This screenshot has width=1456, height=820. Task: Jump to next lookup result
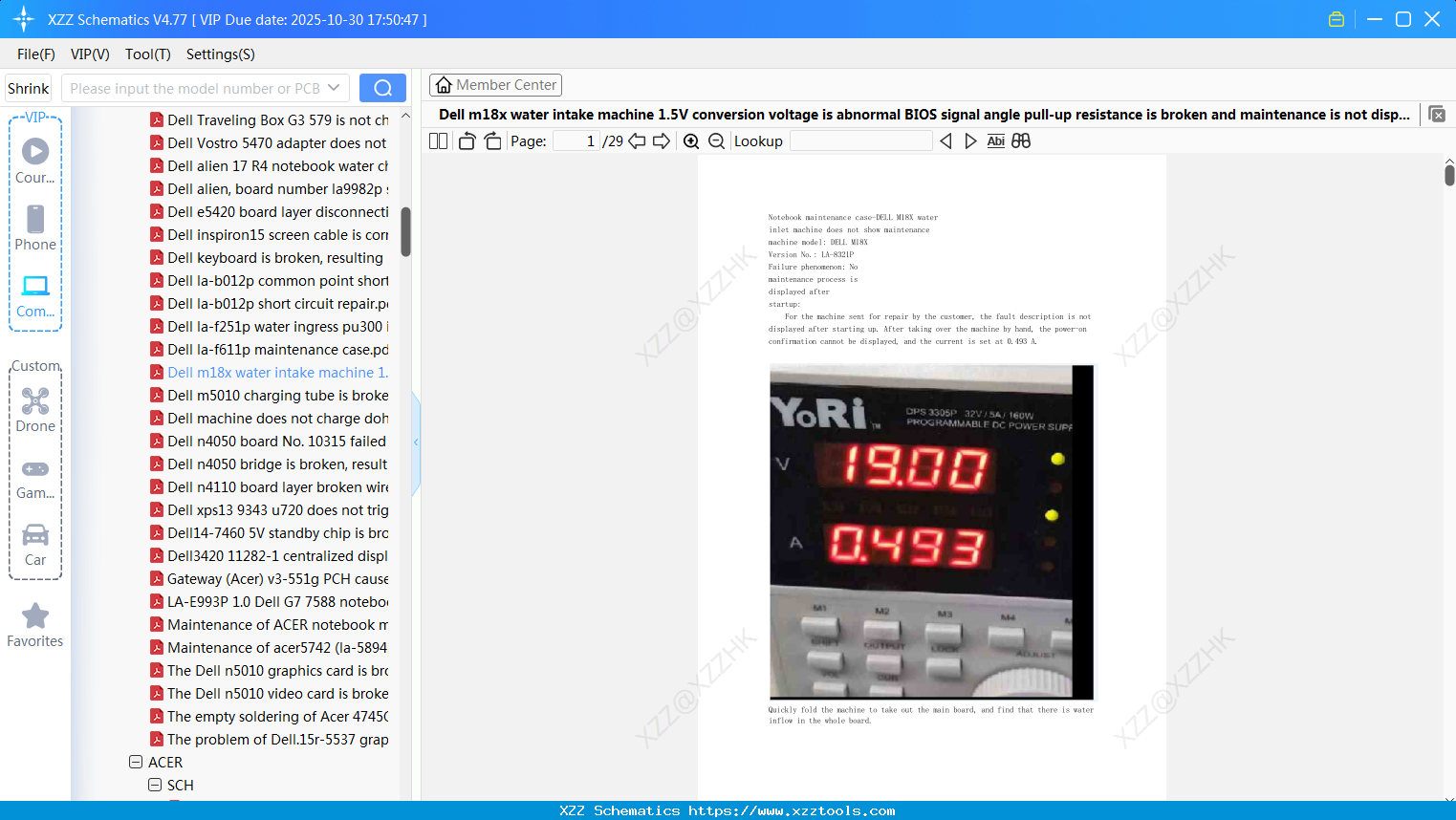(x=970, y=141)
